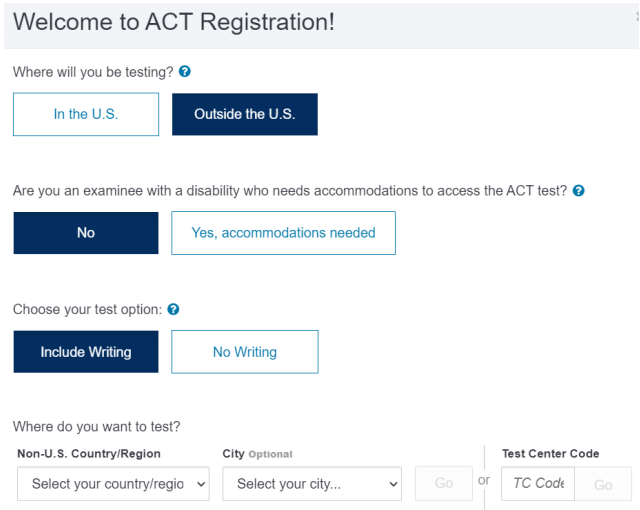
Task: Open help icon beside testing location question
Action: click(185, 71)
